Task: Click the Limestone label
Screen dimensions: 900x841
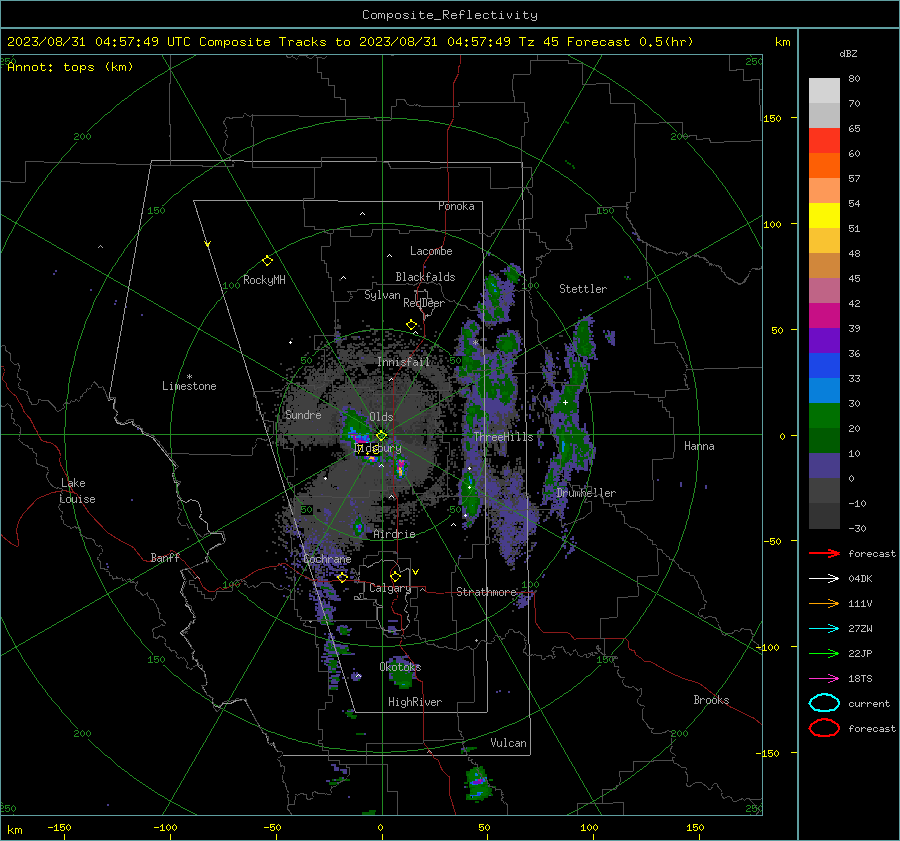Action: pos(189,386)
